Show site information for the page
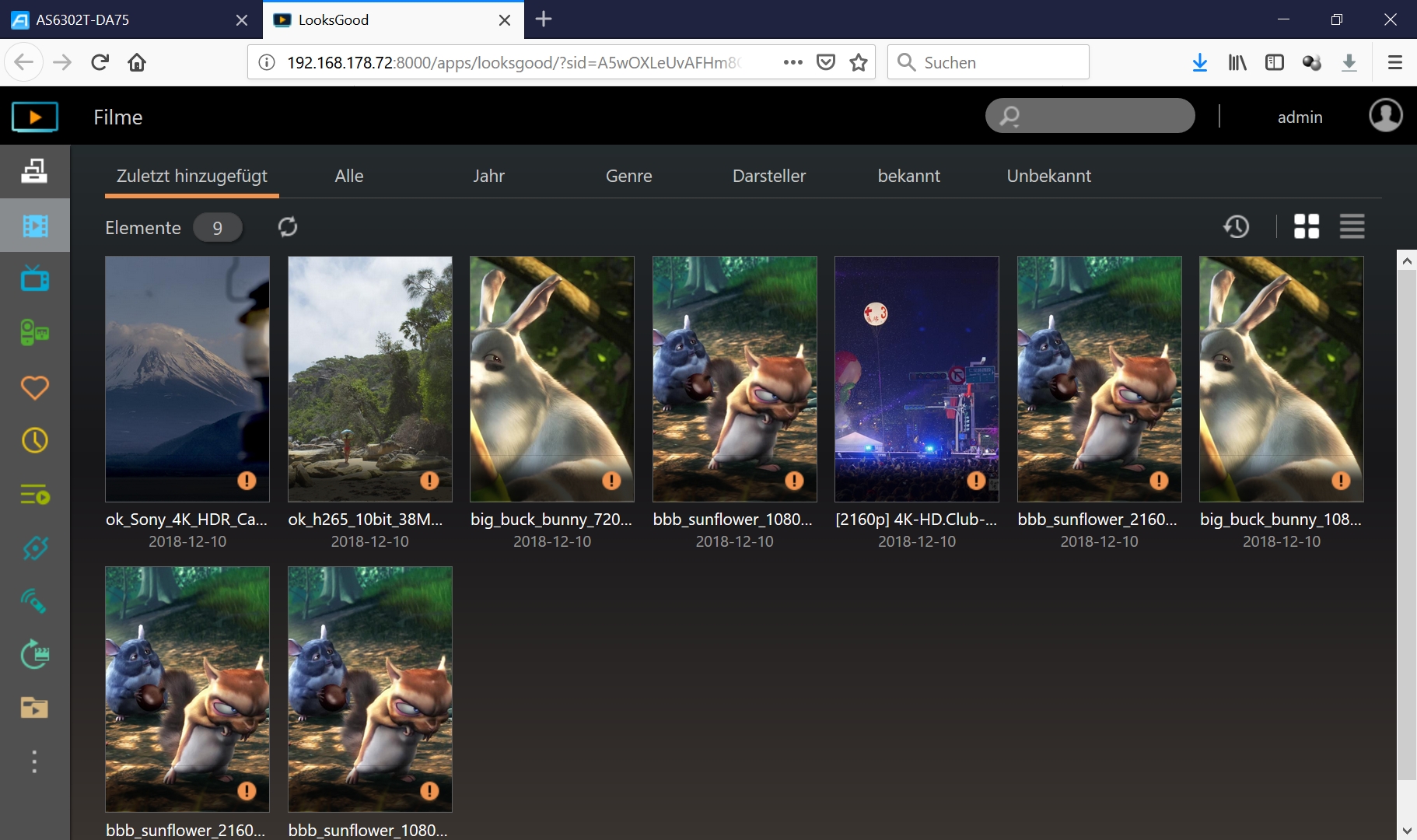 coord(267,62)
